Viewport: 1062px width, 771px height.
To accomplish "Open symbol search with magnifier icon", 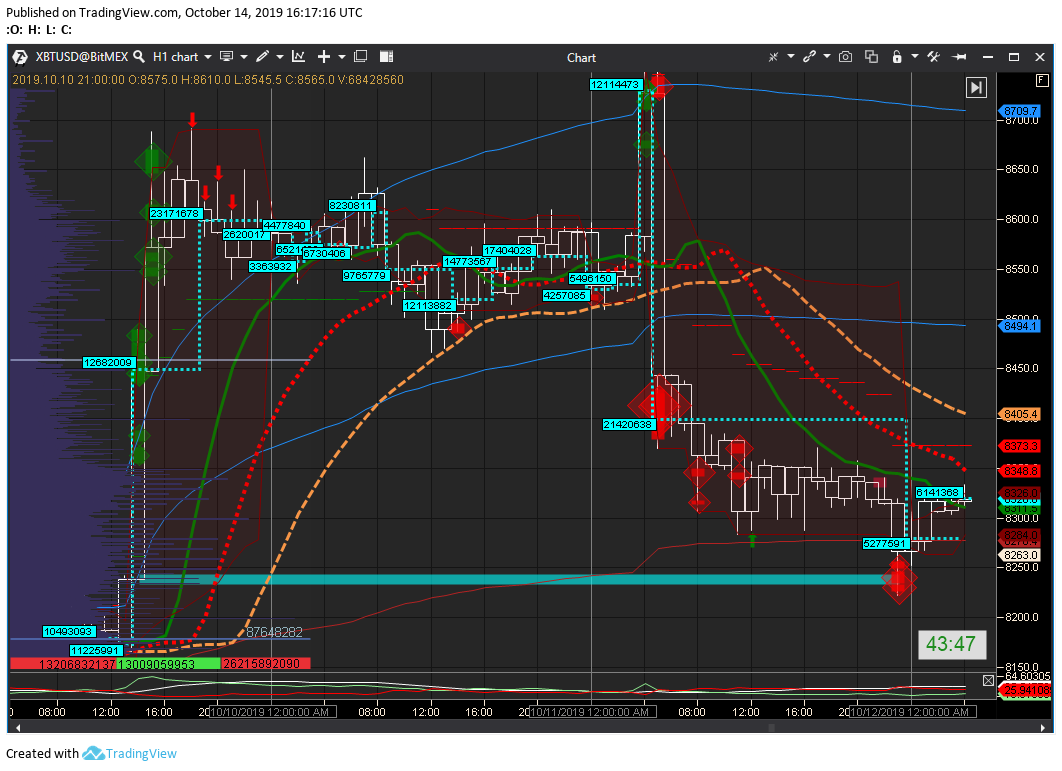I will 139,56.
